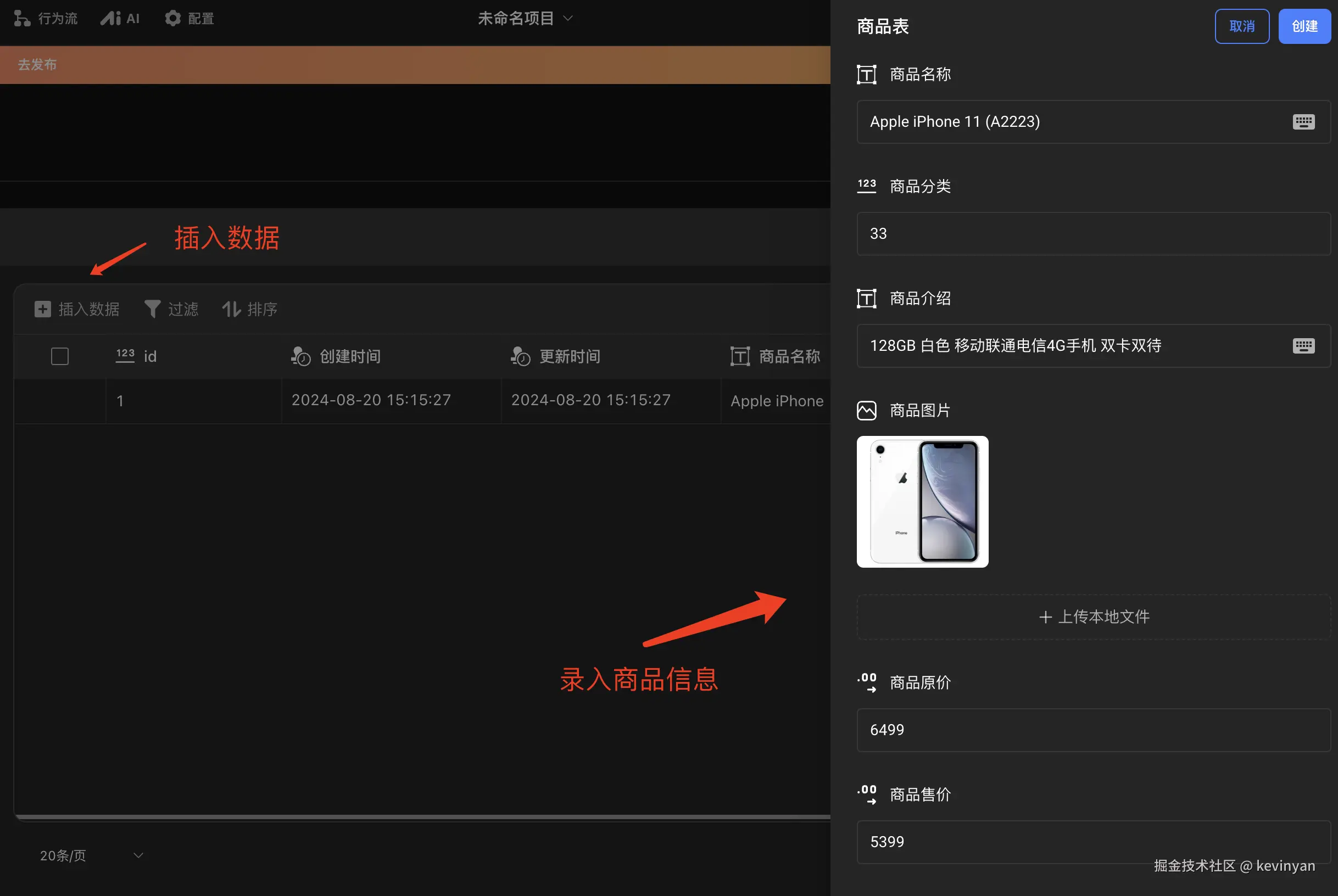Image resolution: width=1338 pixels, height=896 pixels.
Task: Click the 插入数据 plus icon
Action: pyautogui.click(x=42, y=309)
